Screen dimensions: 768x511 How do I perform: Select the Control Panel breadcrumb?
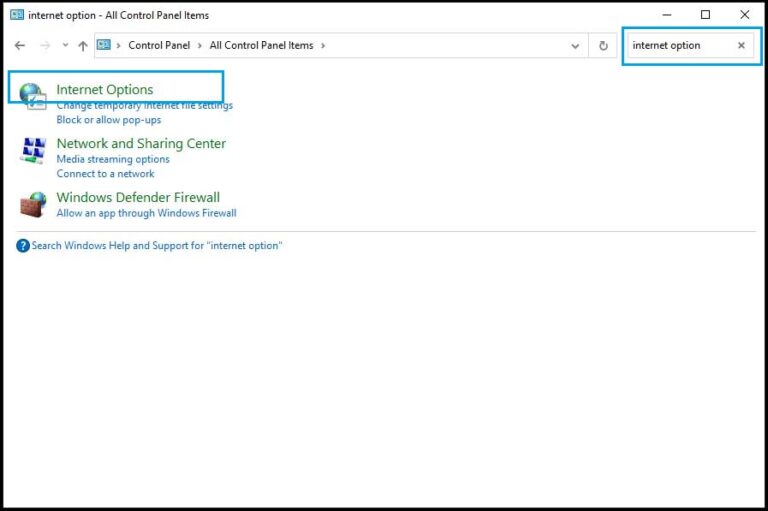tap(159, 46)
